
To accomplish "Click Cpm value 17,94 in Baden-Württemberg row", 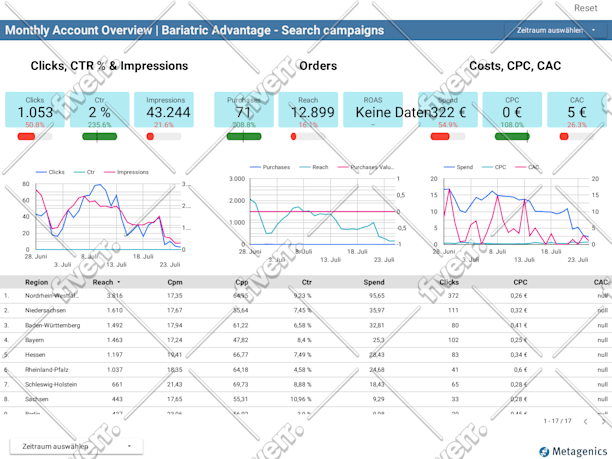I will [174, 325].
